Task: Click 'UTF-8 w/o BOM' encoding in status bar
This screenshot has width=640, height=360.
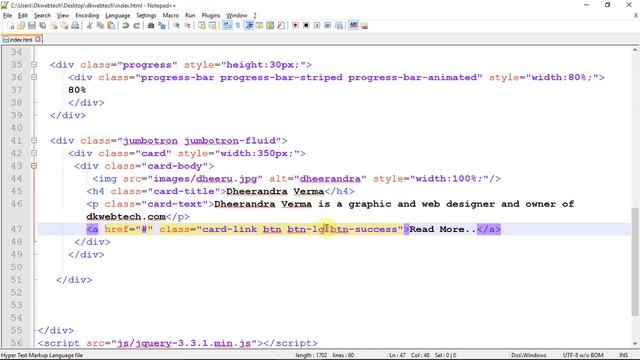Action: [582, 355]
